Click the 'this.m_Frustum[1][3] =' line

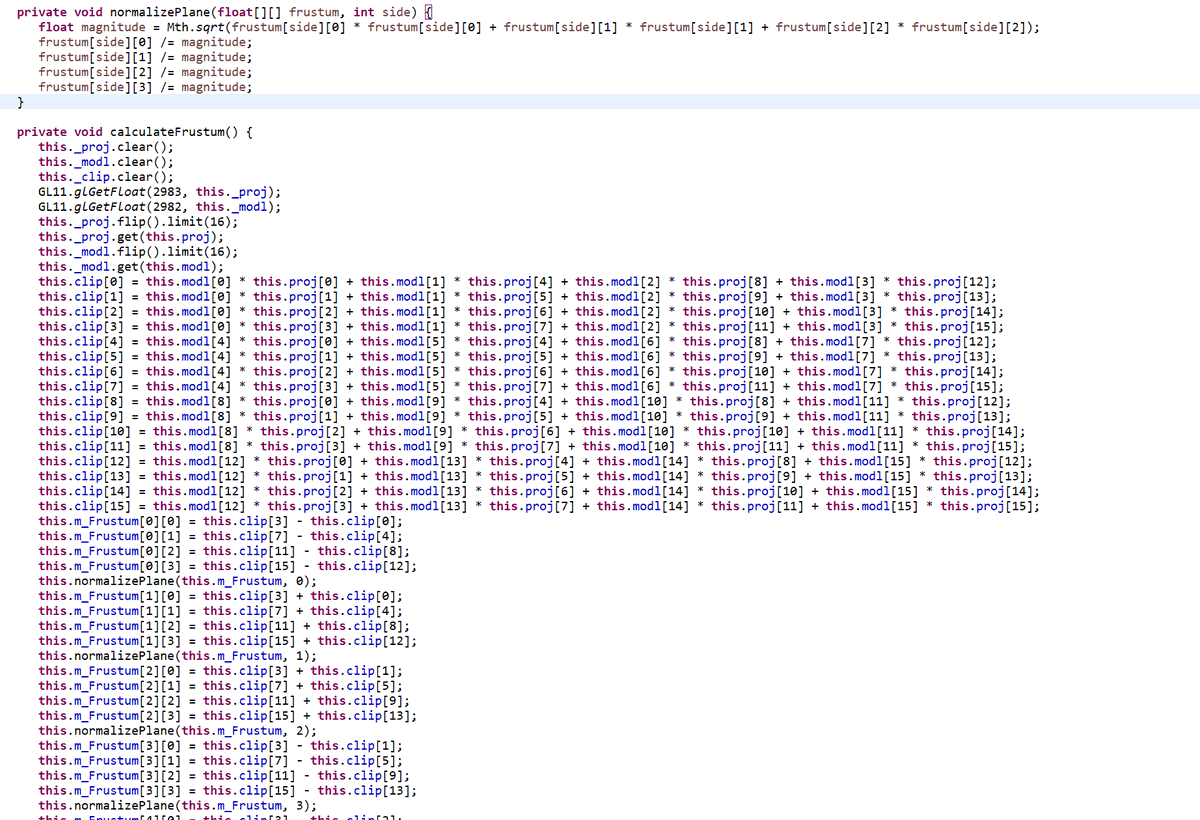click(x=228, y=641)
